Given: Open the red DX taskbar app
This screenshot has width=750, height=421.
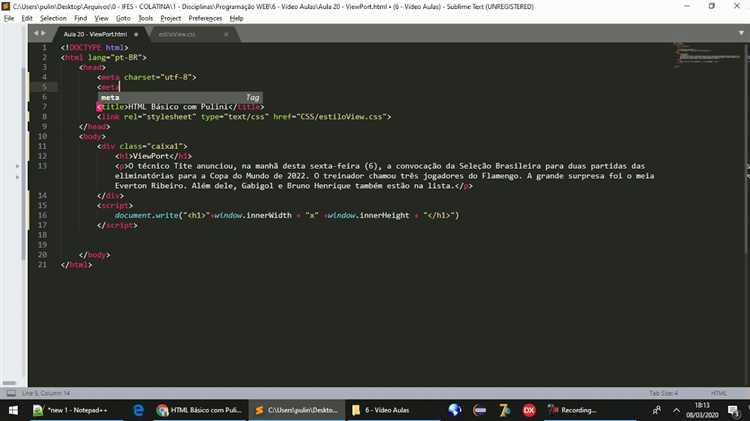Looking at the screenshot, I should pos(529,410).
